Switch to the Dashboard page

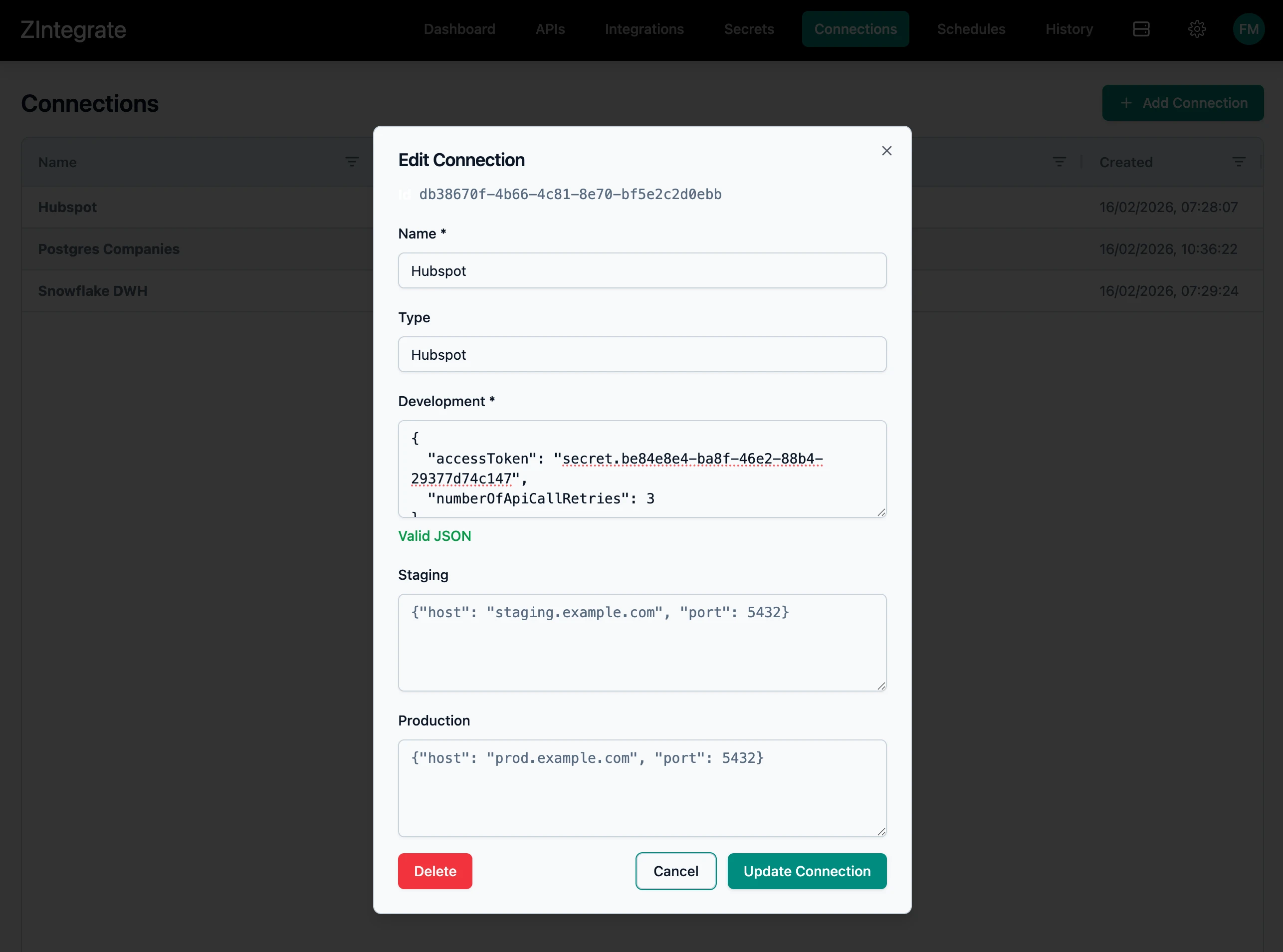point(459,29)
